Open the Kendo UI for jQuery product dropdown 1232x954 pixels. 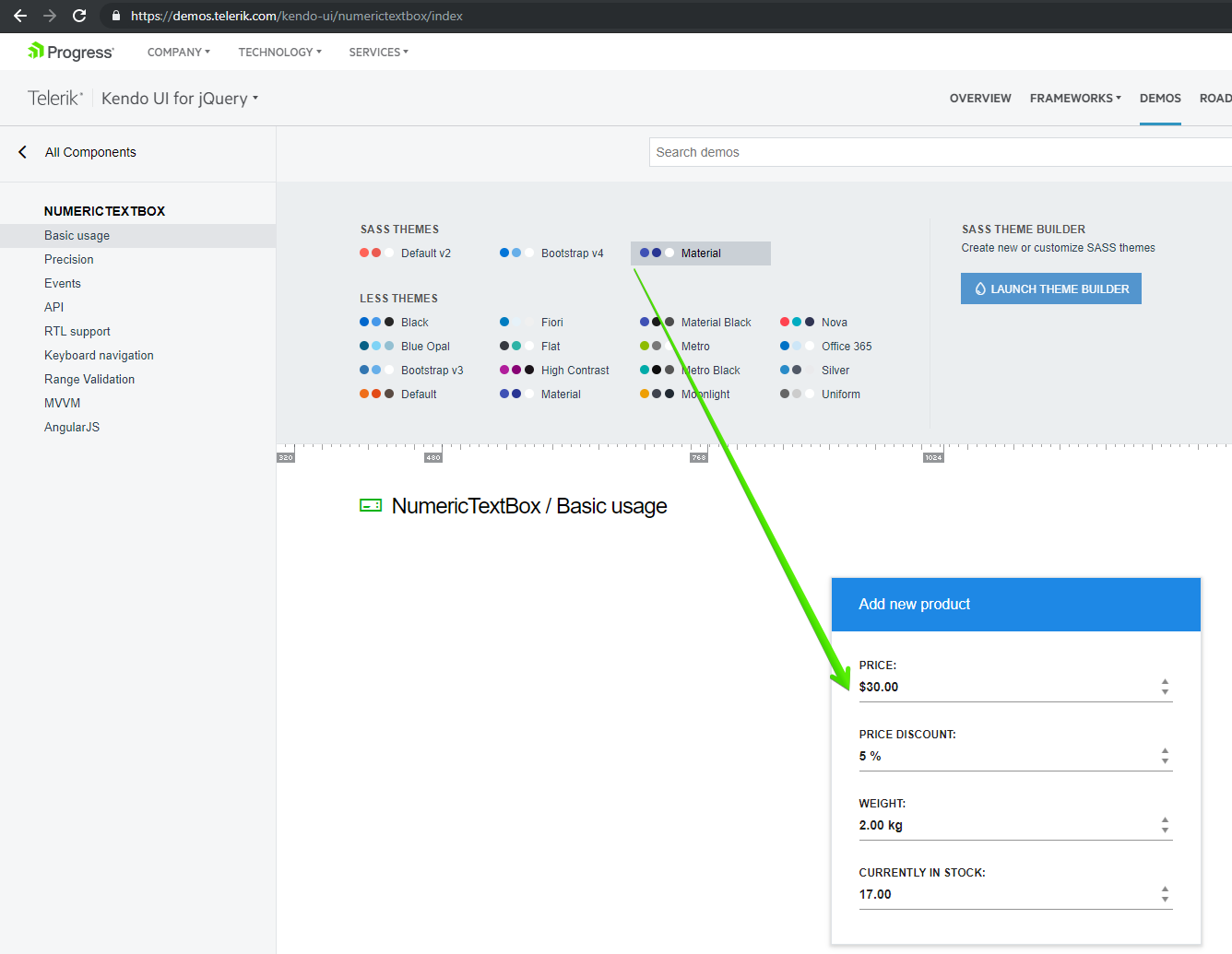click(x=180, y=99)
